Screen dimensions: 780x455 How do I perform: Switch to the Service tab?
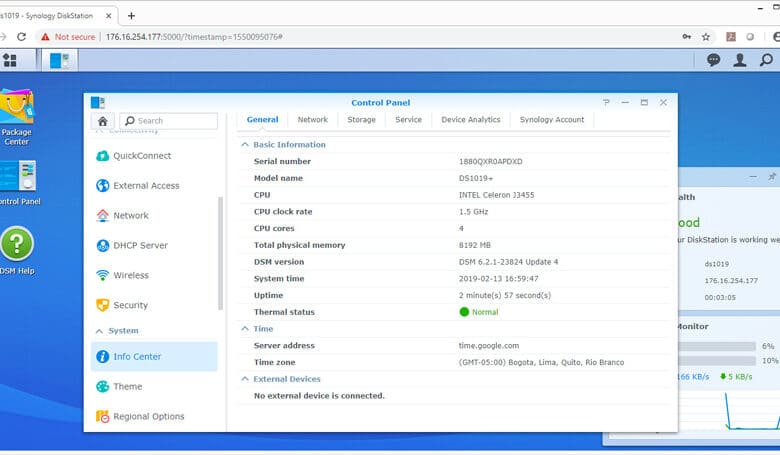[x=408, y=120]
